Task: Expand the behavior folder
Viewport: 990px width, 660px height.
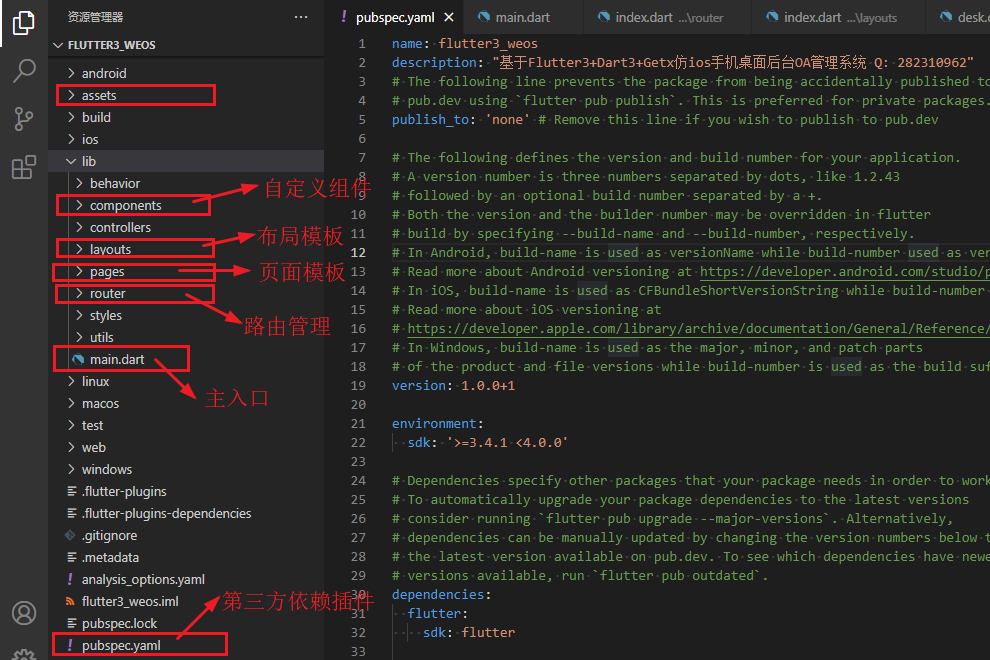Action: click(187, 183)
